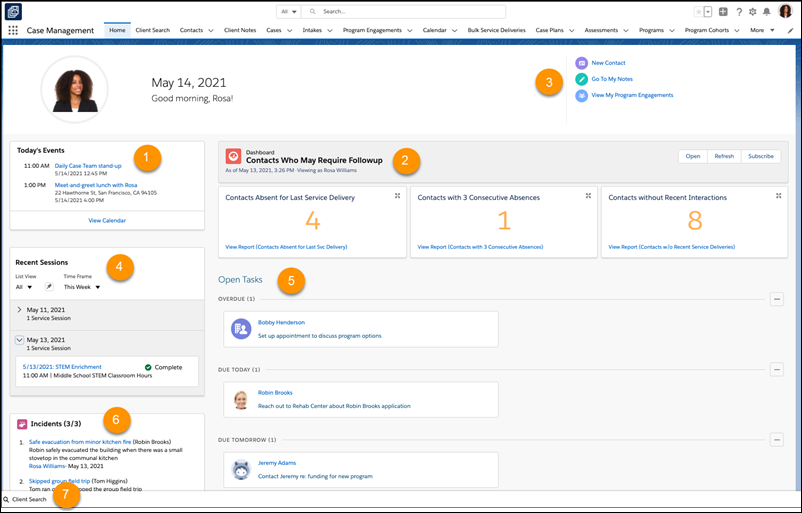Open the Intakes tab dropdown chevron
802x513 pixels.
[330, 31]
